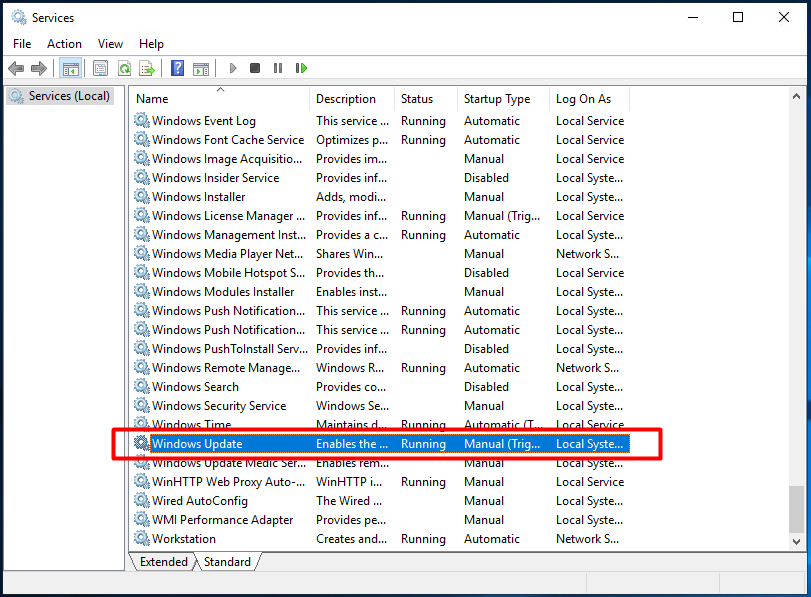Image resolution: width=811 pixels, height=597 pixels.
Task: Click the Refresh toolbar icon
Action: click(x=124, y=68)
